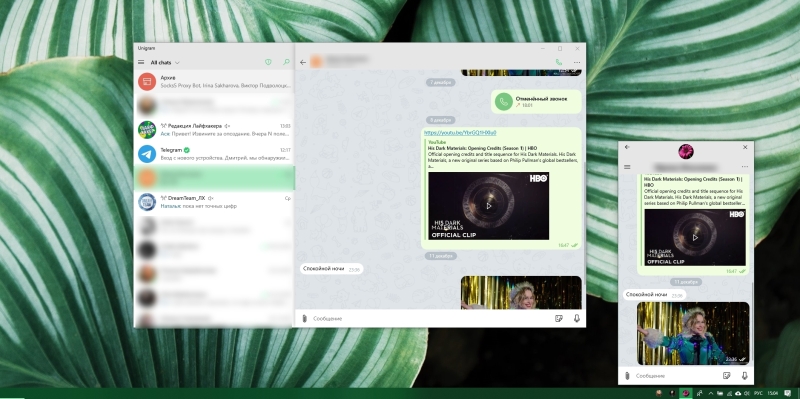The height and width of the screenshot is (399, 800).
Task: Go back in compact chat window
Action: (627, 147)
